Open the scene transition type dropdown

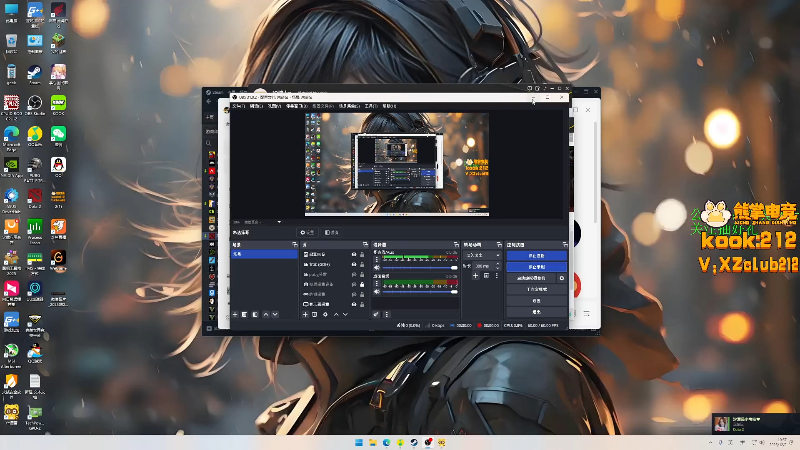(483, 255)
